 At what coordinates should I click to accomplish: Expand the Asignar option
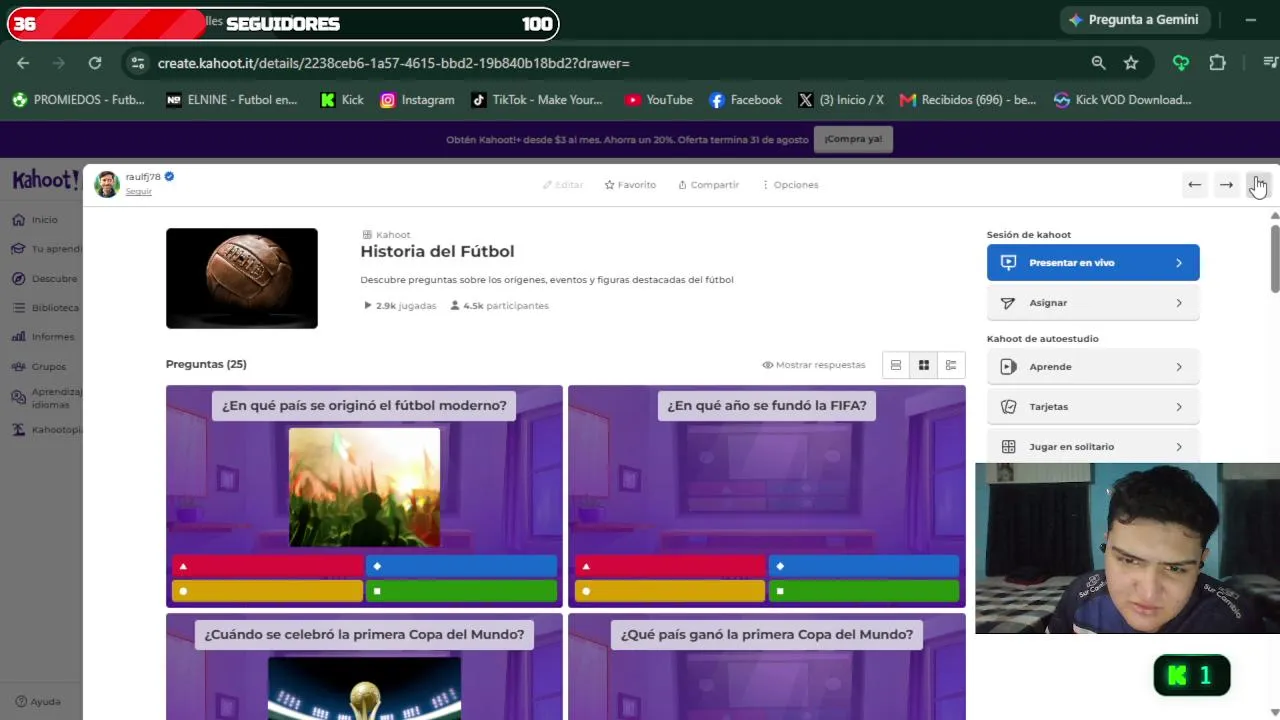click(x=1093, y=303)
